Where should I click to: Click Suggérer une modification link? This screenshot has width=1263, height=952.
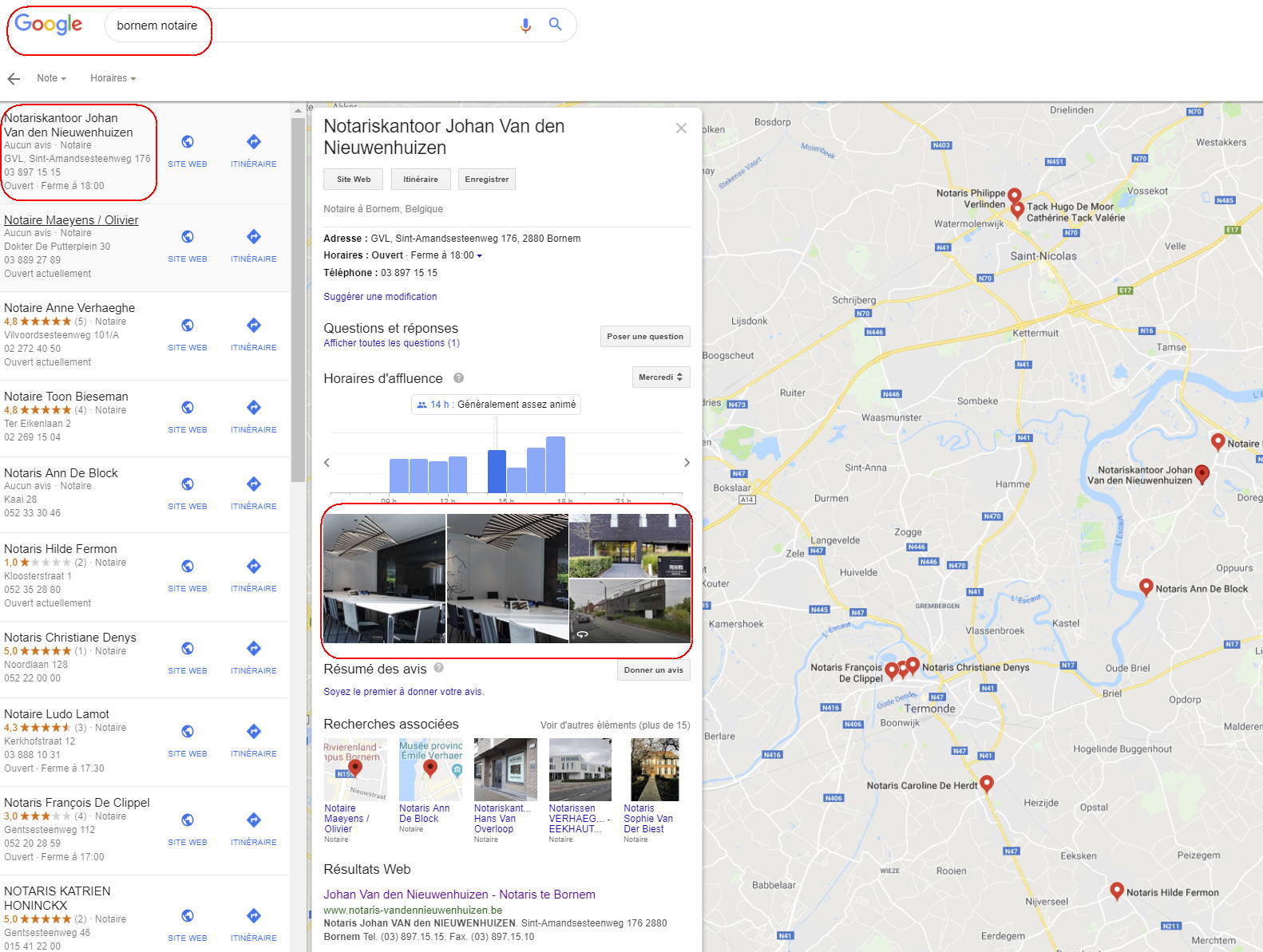pos(380,297)
